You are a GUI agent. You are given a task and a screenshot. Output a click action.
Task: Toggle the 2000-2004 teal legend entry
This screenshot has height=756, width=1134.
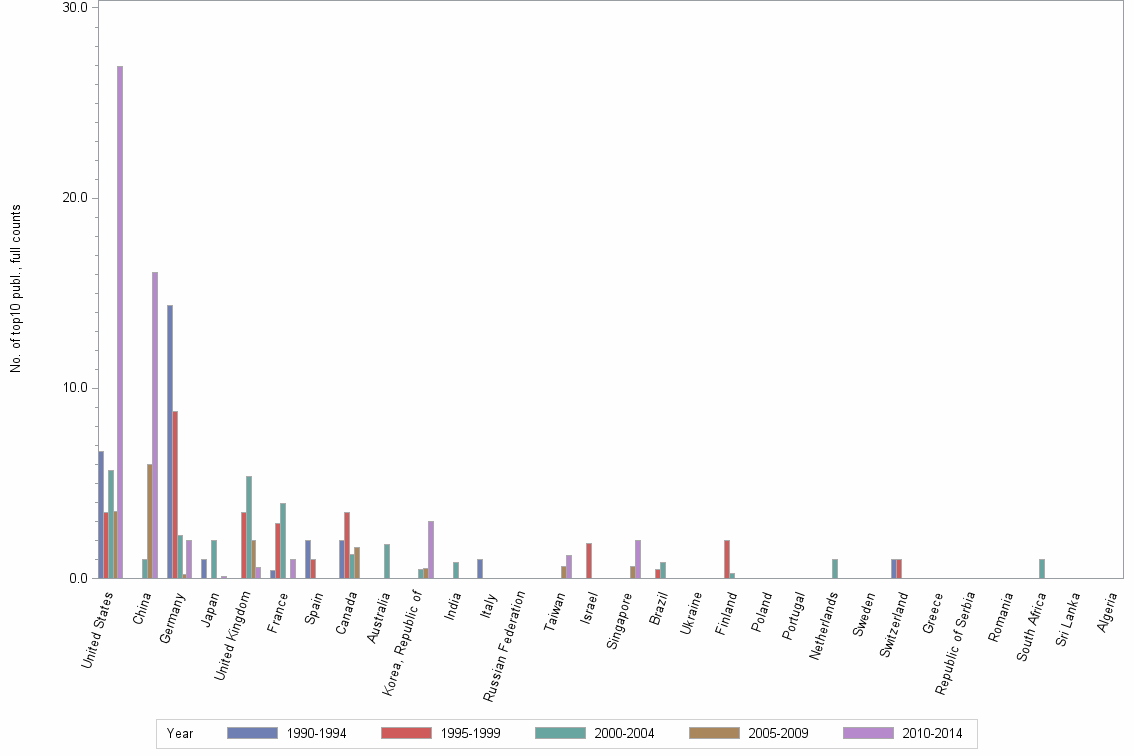click(x=562, y=732)
